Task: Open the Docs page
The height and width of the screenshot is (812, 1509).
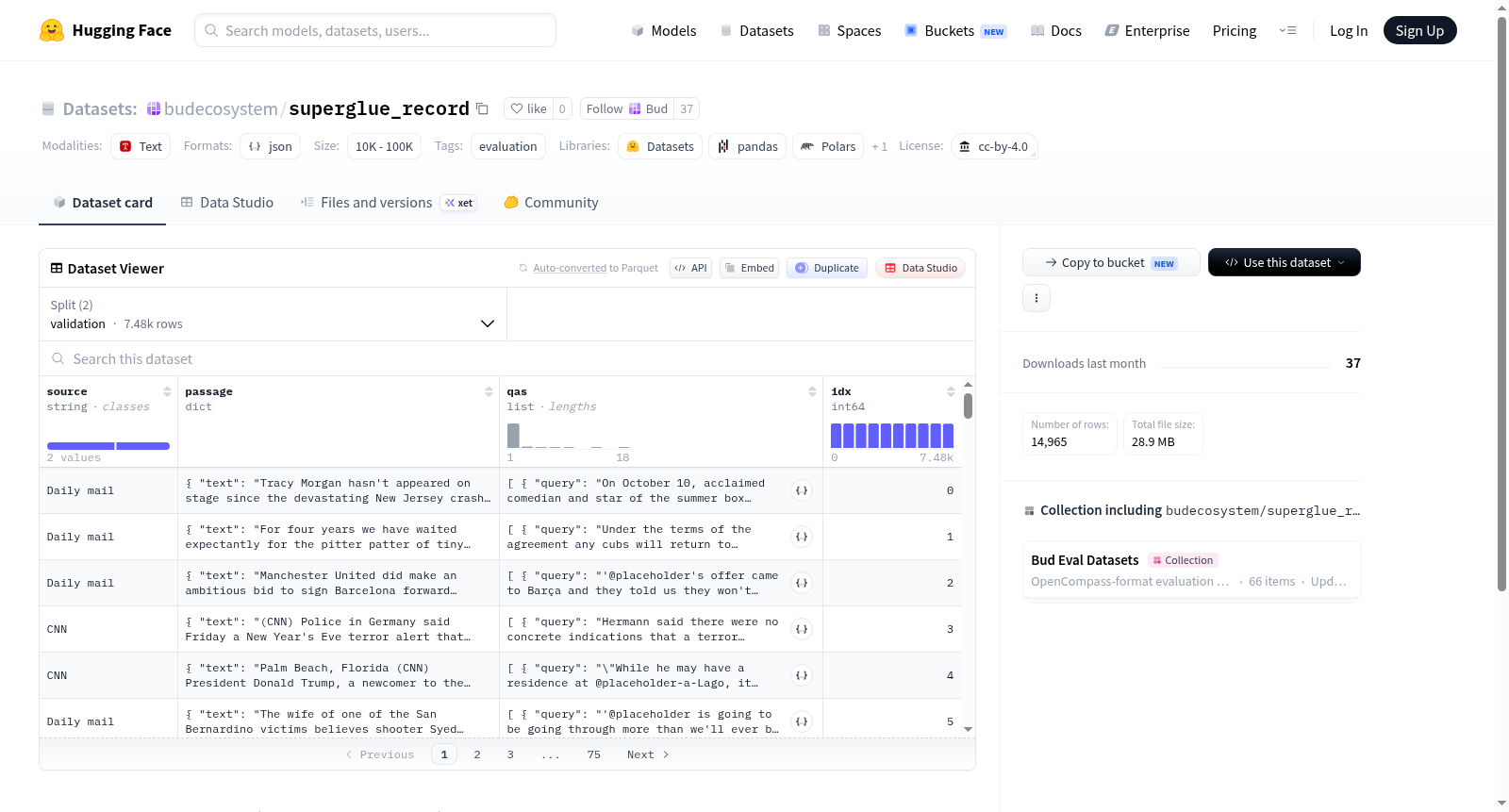Action: point(1056,30)
